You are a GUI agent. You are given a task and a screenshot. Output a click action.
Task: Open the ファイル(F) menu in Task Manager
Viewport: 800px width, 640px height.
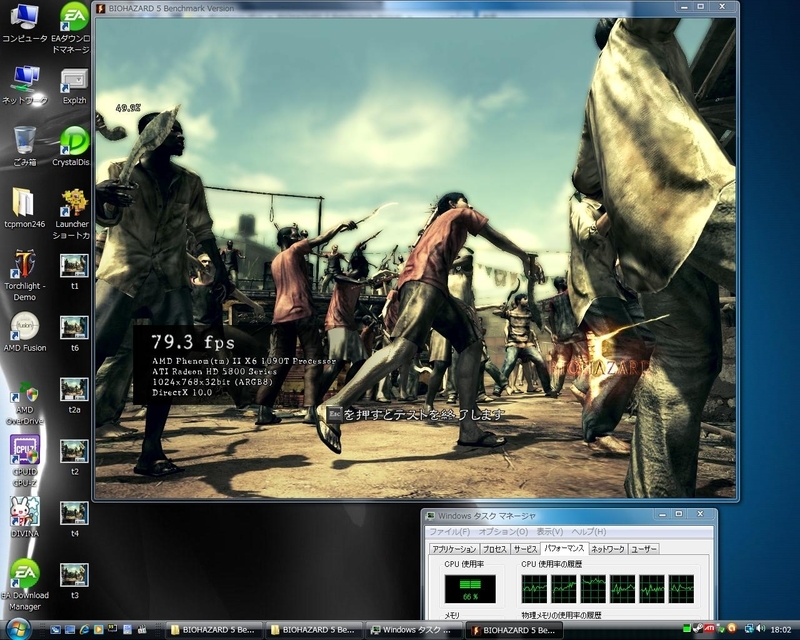449,532
